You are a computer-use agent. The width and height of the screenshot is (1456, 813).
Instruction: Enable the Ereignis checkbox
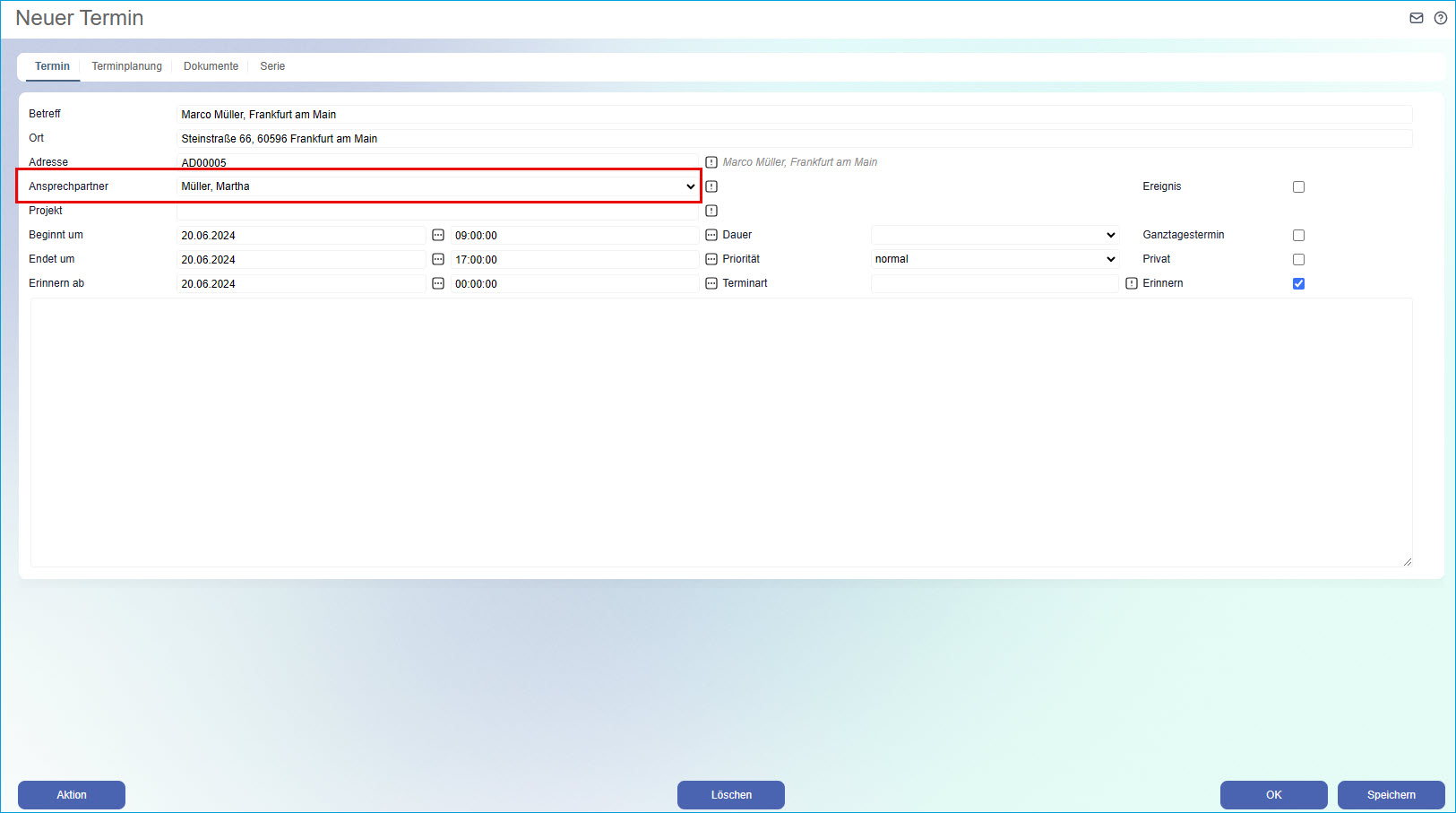tap(1298, 186)
